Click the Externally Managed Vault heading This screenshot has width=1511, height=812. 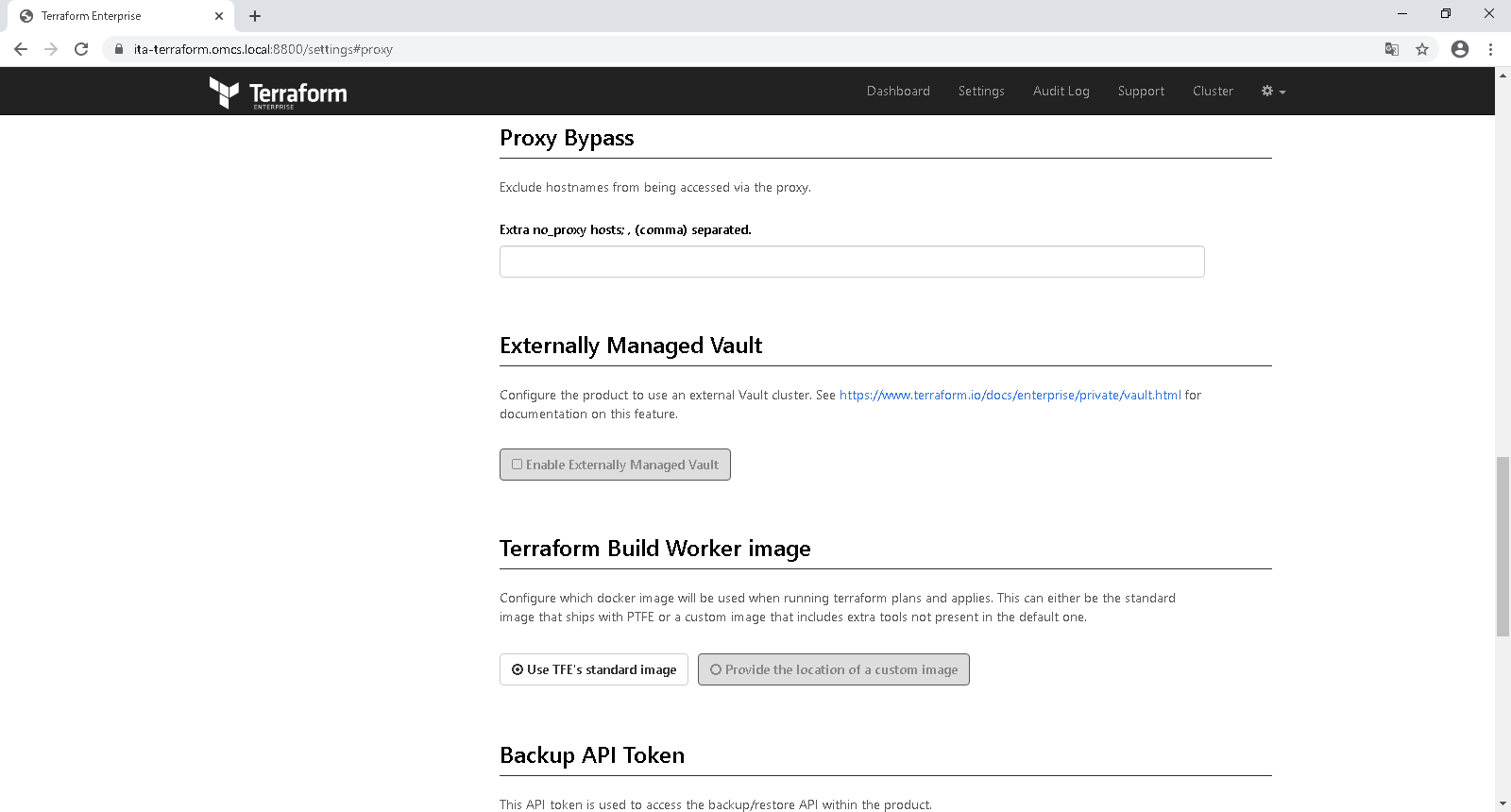[631, 346]
